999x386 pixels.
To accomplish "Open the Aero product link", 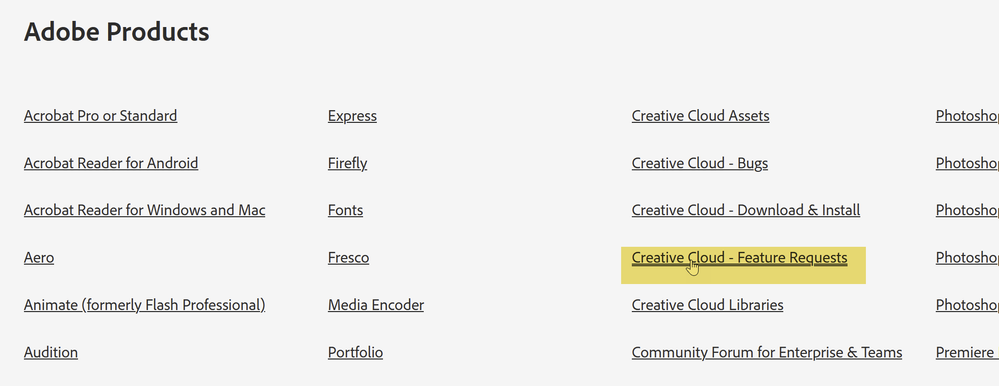I will pyautogui.click(x=39, y=257).
